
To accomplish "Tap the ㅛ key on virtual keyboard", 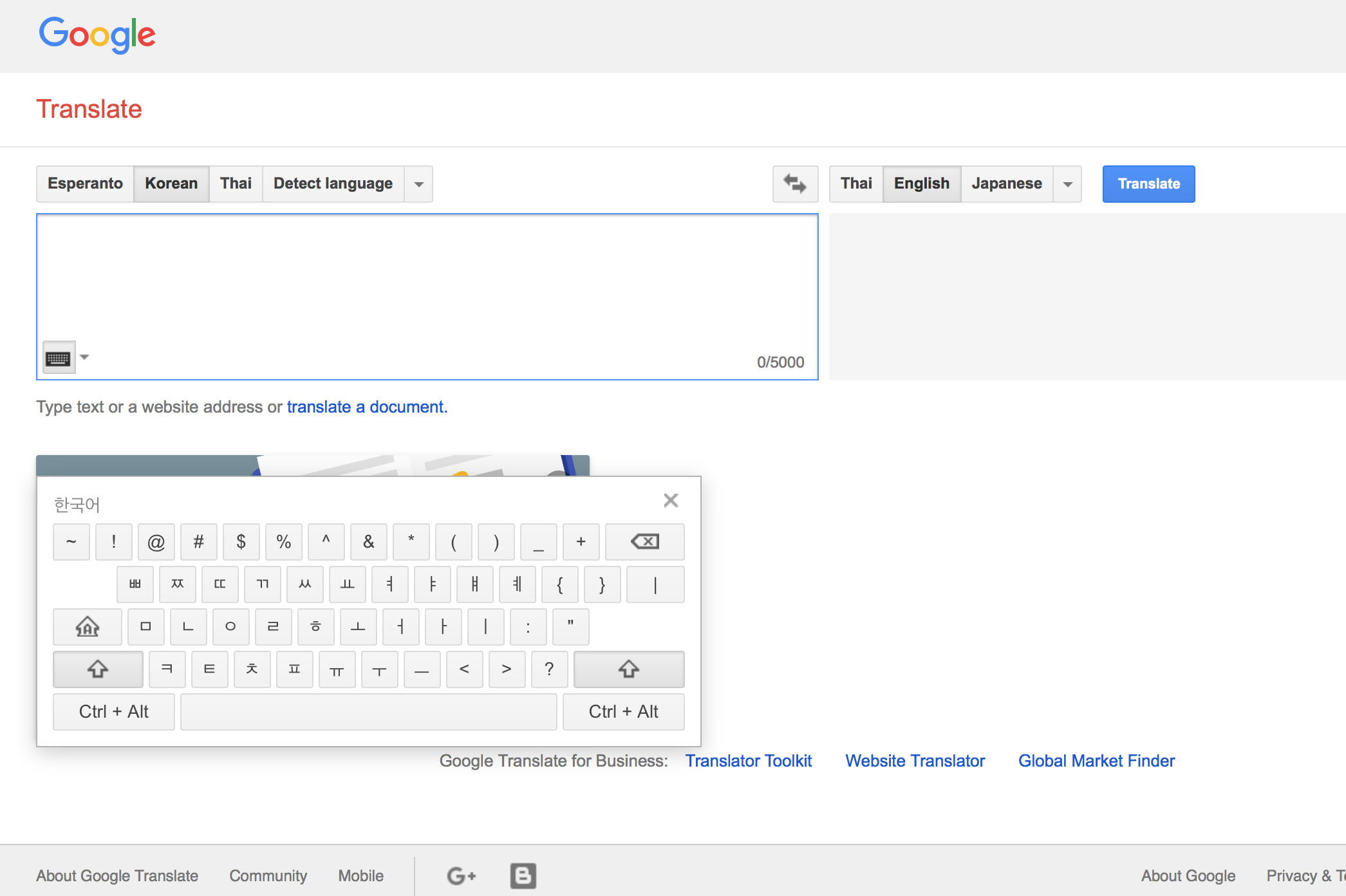I will [348, 584].
